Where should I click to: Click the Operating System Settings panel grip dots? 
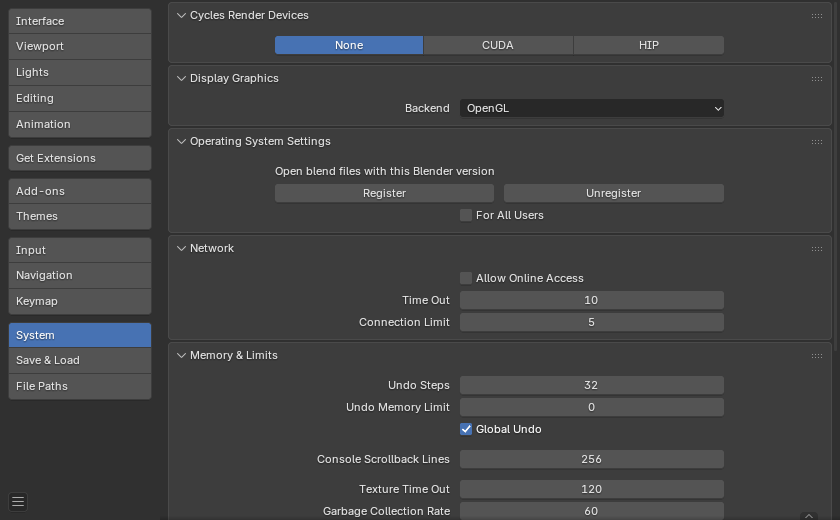(816, 142)
